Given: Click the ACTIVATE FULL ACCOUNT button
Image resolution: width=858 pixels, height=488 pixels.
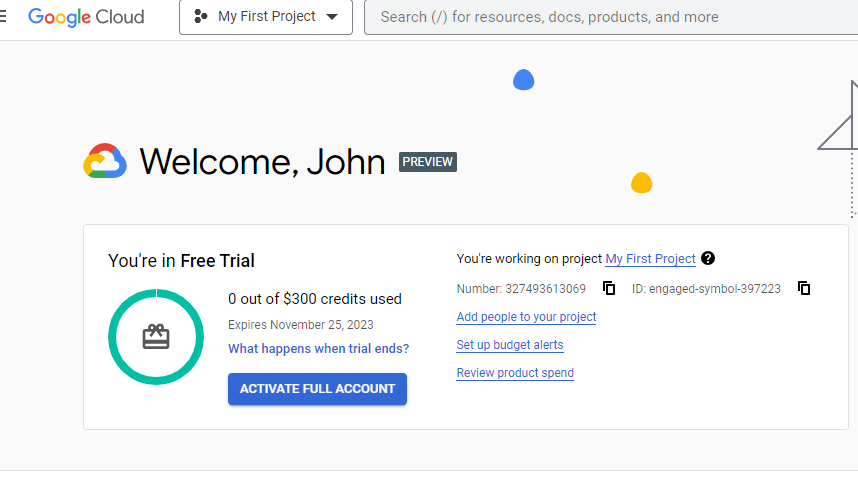Looking at the screenshot, I should [317, 389].
